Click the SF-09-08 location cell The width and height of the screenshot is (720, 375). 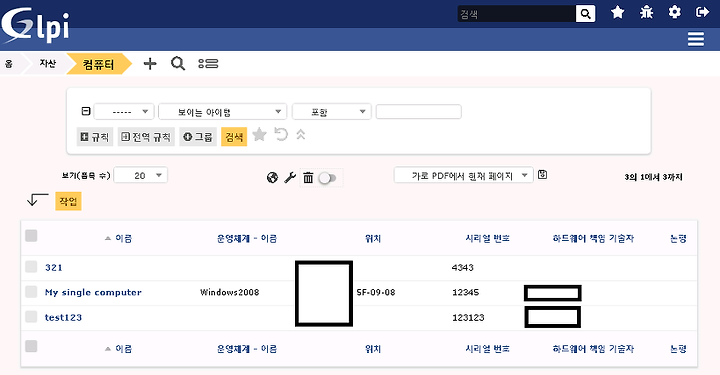tap(376, 292)
